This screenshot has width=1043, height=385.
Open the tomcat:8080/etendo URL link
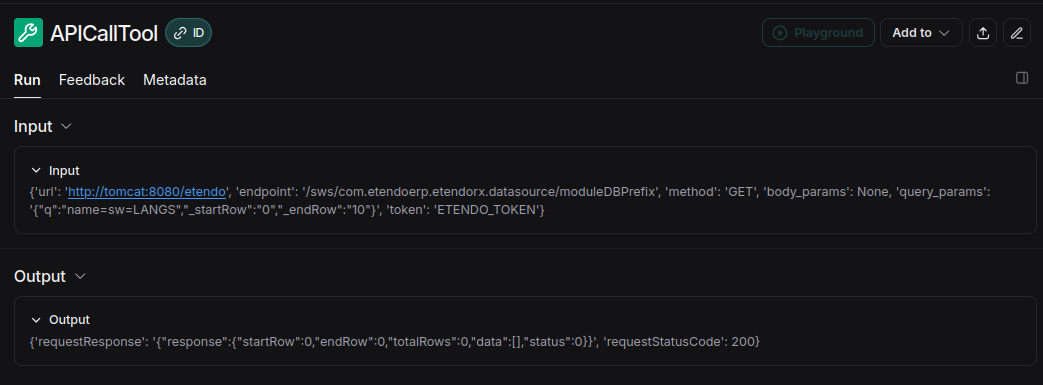pyautogui.click(x=147, y=192)
